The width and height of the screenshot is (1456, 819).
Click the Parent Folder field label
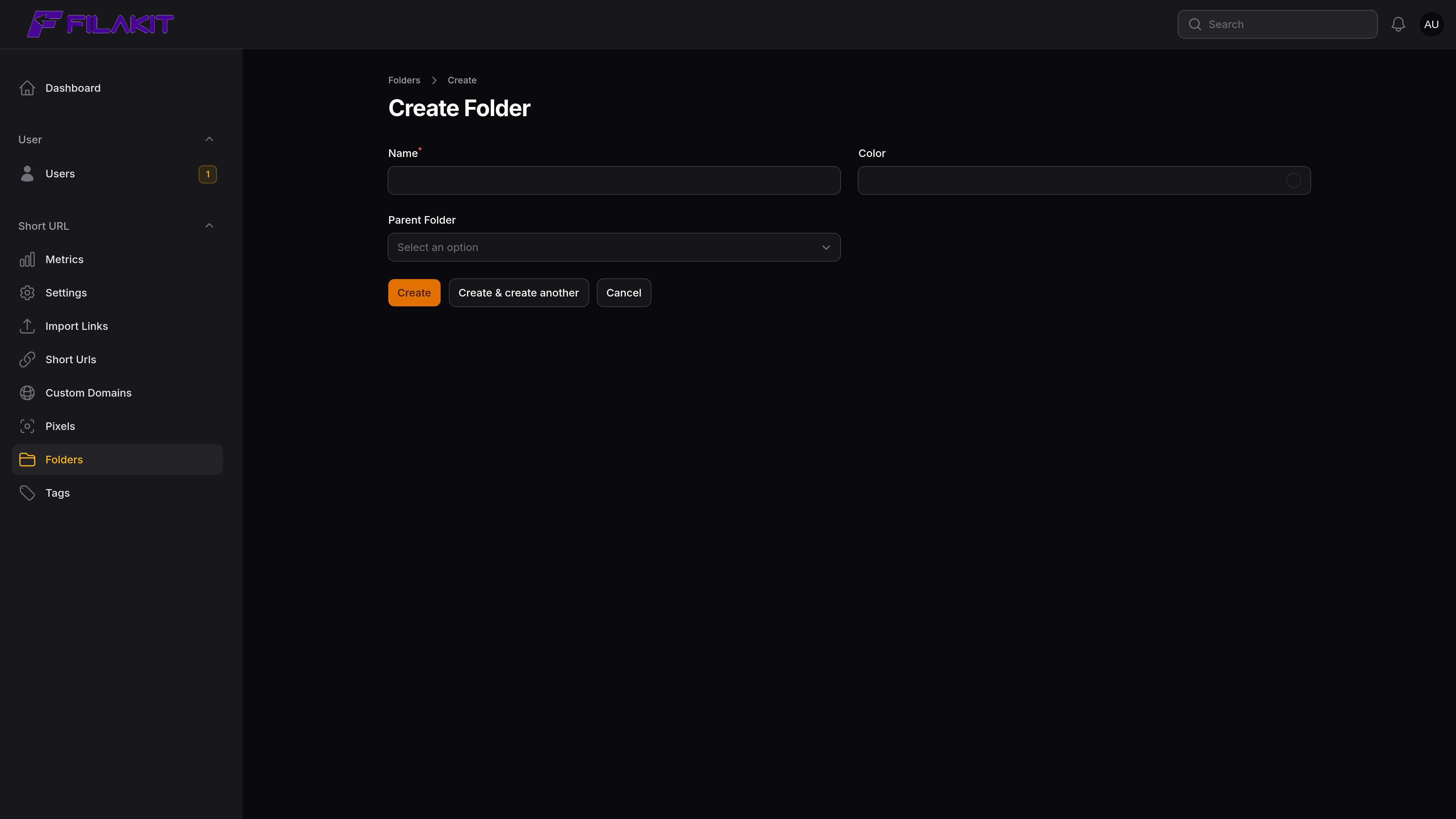click(422, 220)
